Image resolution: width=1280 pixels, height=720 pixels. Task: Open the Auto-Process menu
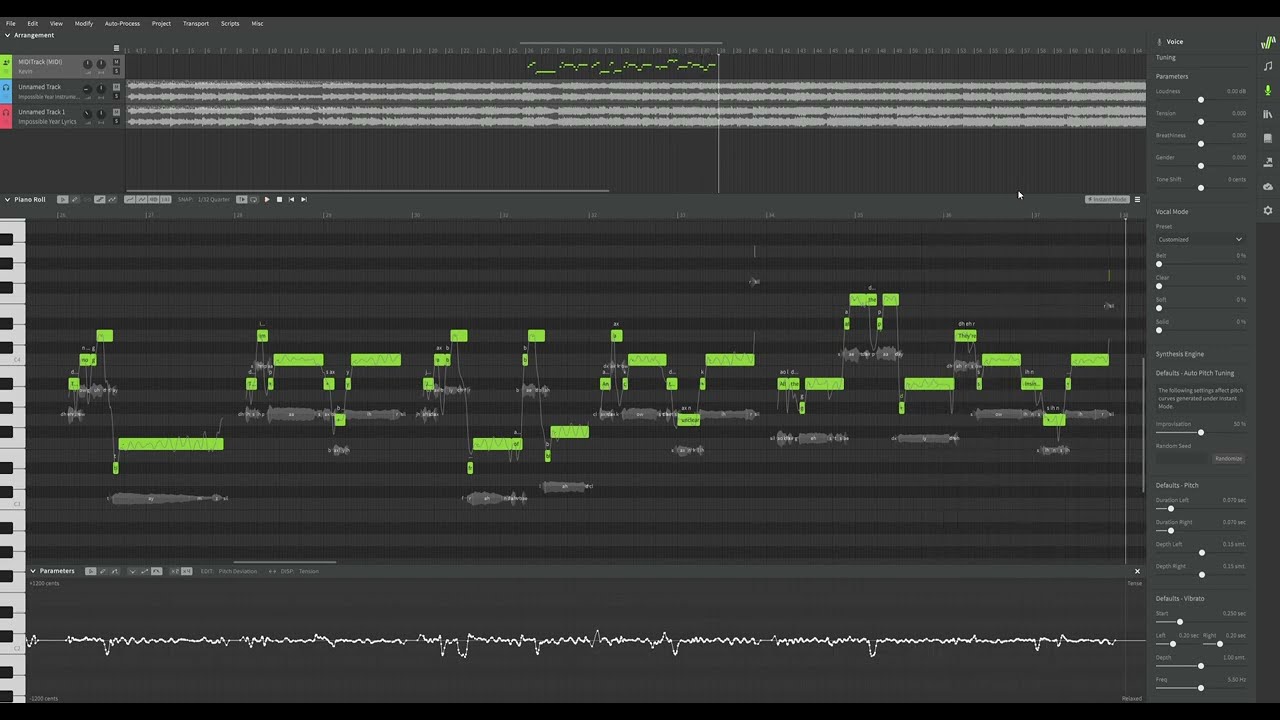point(122,23)
